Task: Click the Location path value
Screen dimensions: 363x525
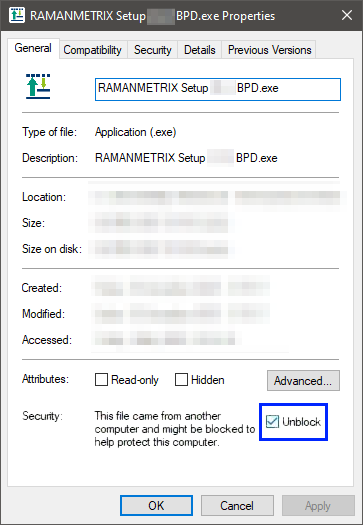Action: [217, 197]
